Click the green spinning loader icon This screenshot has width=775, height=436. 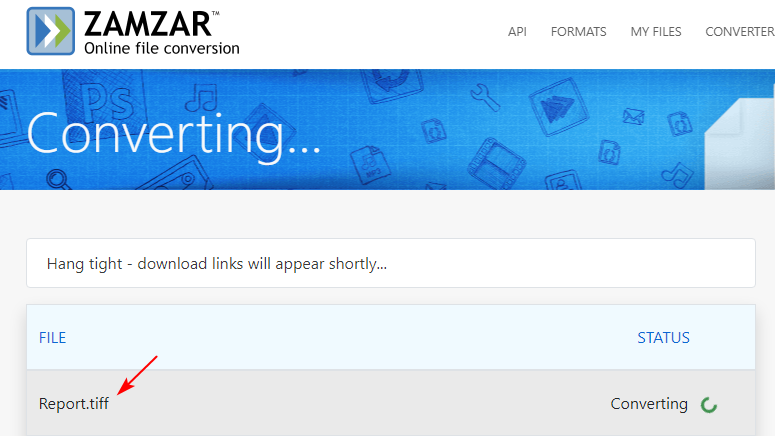(709, 405)
